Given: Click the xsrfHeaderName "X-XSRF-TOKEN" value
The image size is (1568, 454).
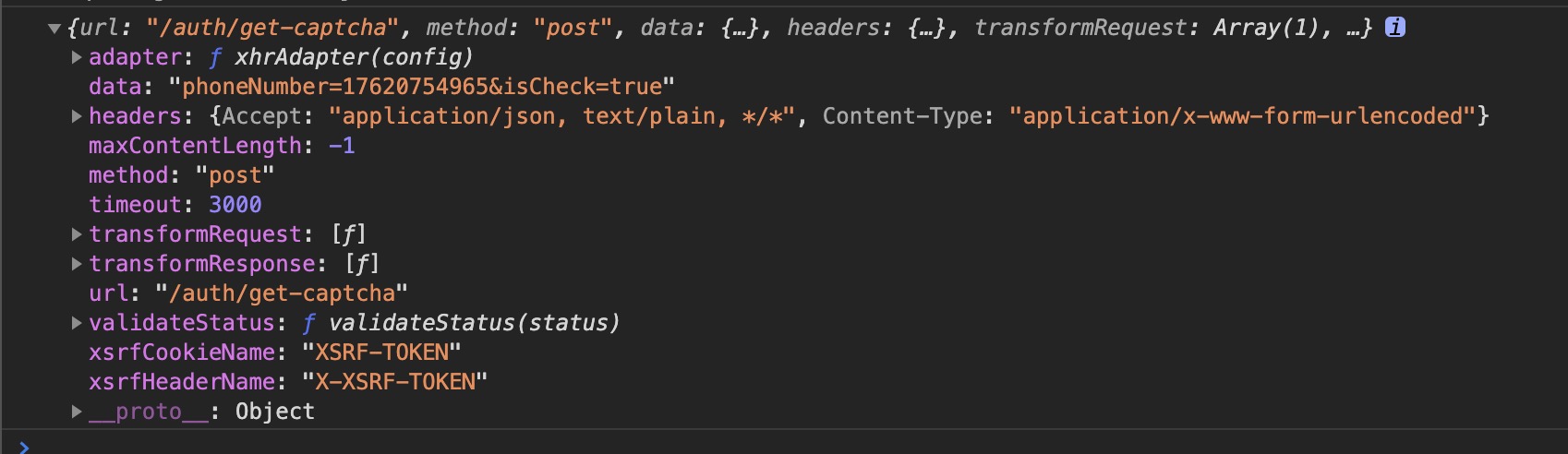Looking at the screenshot, I should coord(394,382).
